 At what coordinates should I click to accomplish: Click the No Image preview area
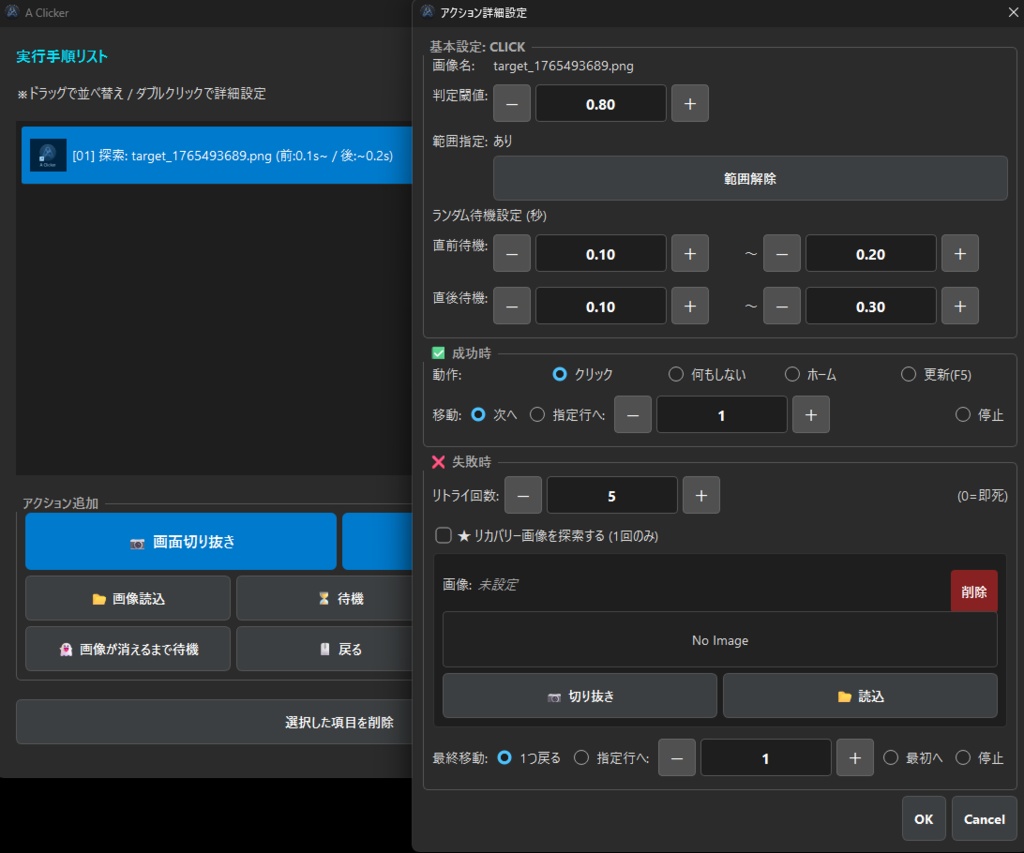[720, 640]
